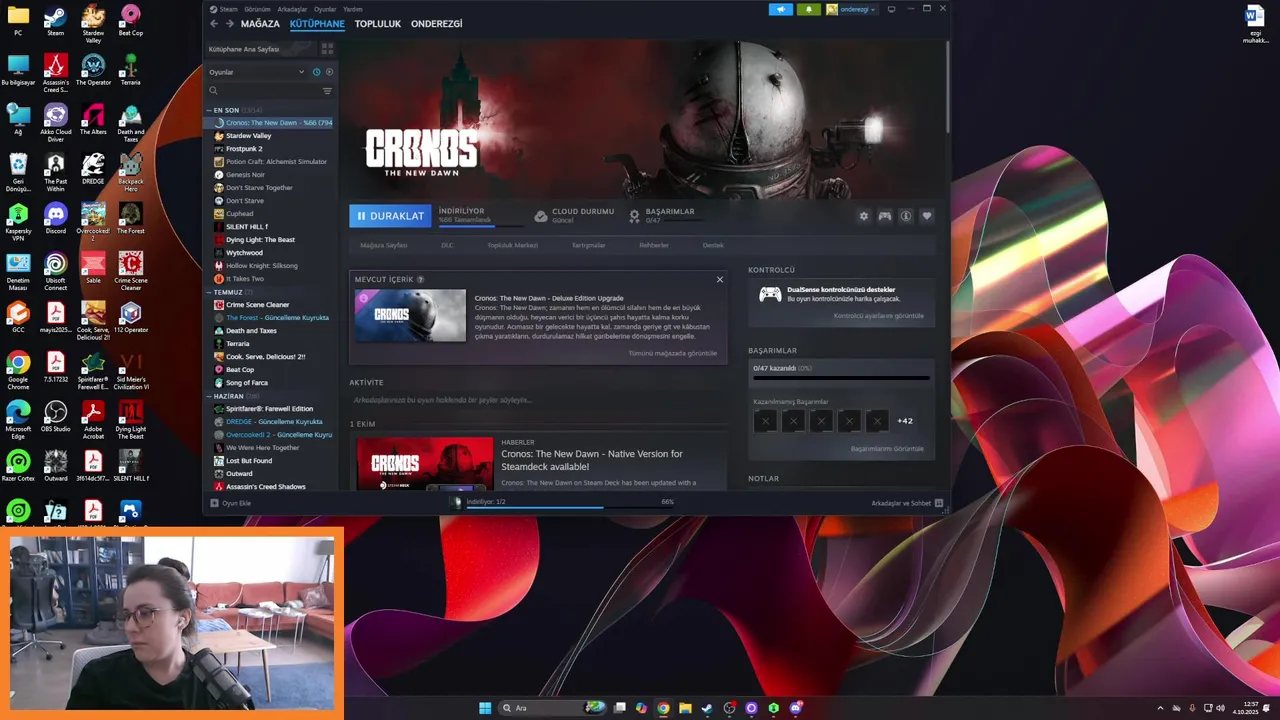Go back with Steam left arrow

[x=214, y=24]
